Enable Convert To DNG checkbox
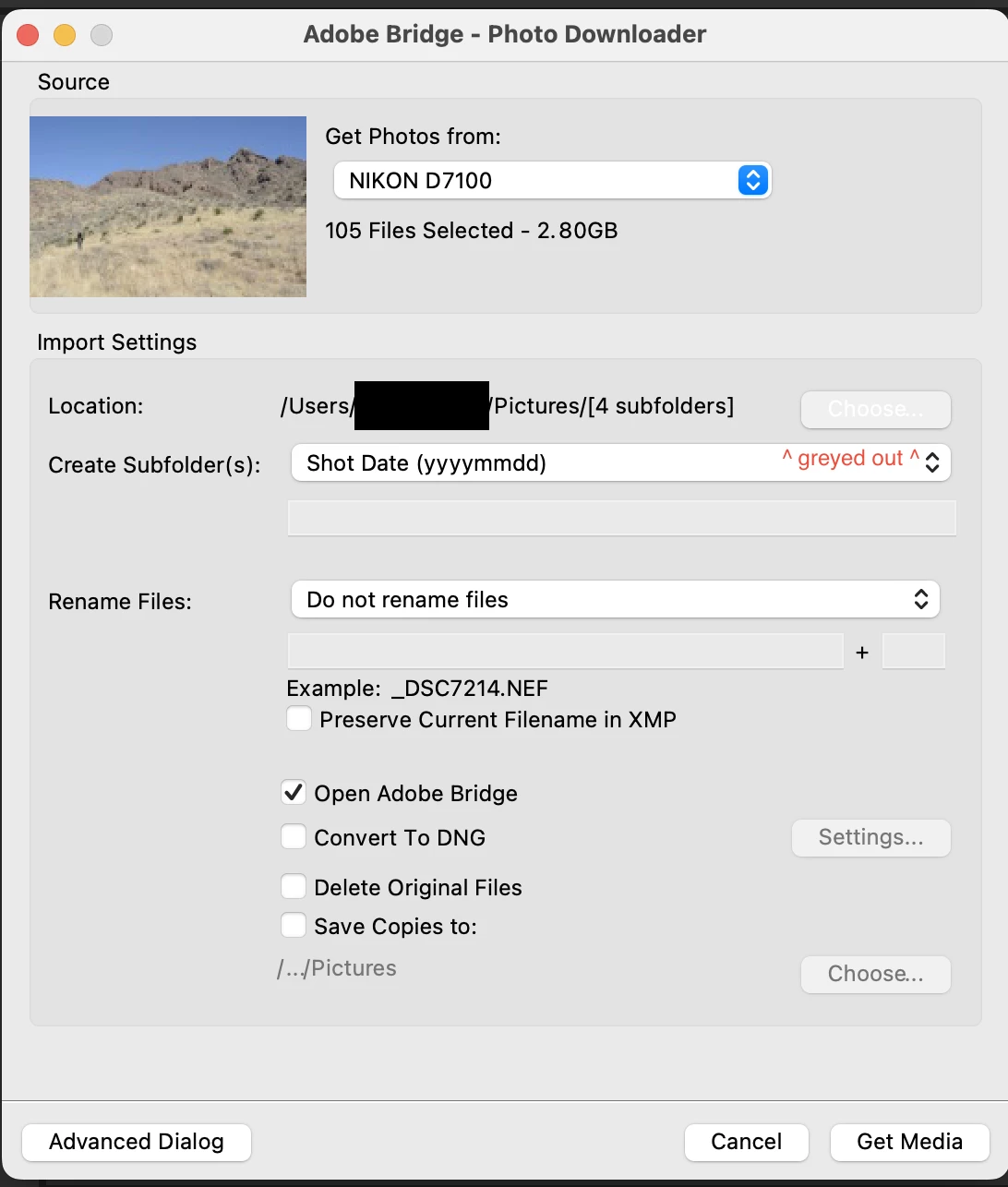The width and height of the screenshot is (1008, 1187). pos(294,837)
